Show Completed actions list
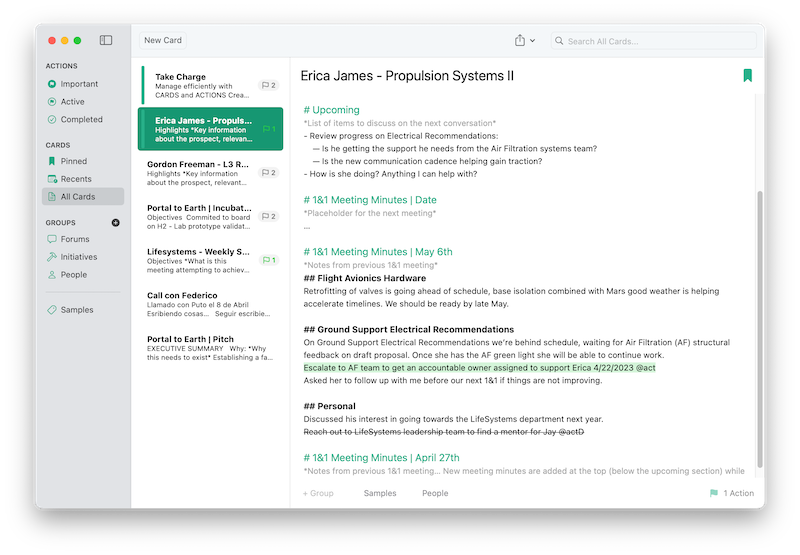Viewport: 800px width, 555px height. click(x=81, y=119)
